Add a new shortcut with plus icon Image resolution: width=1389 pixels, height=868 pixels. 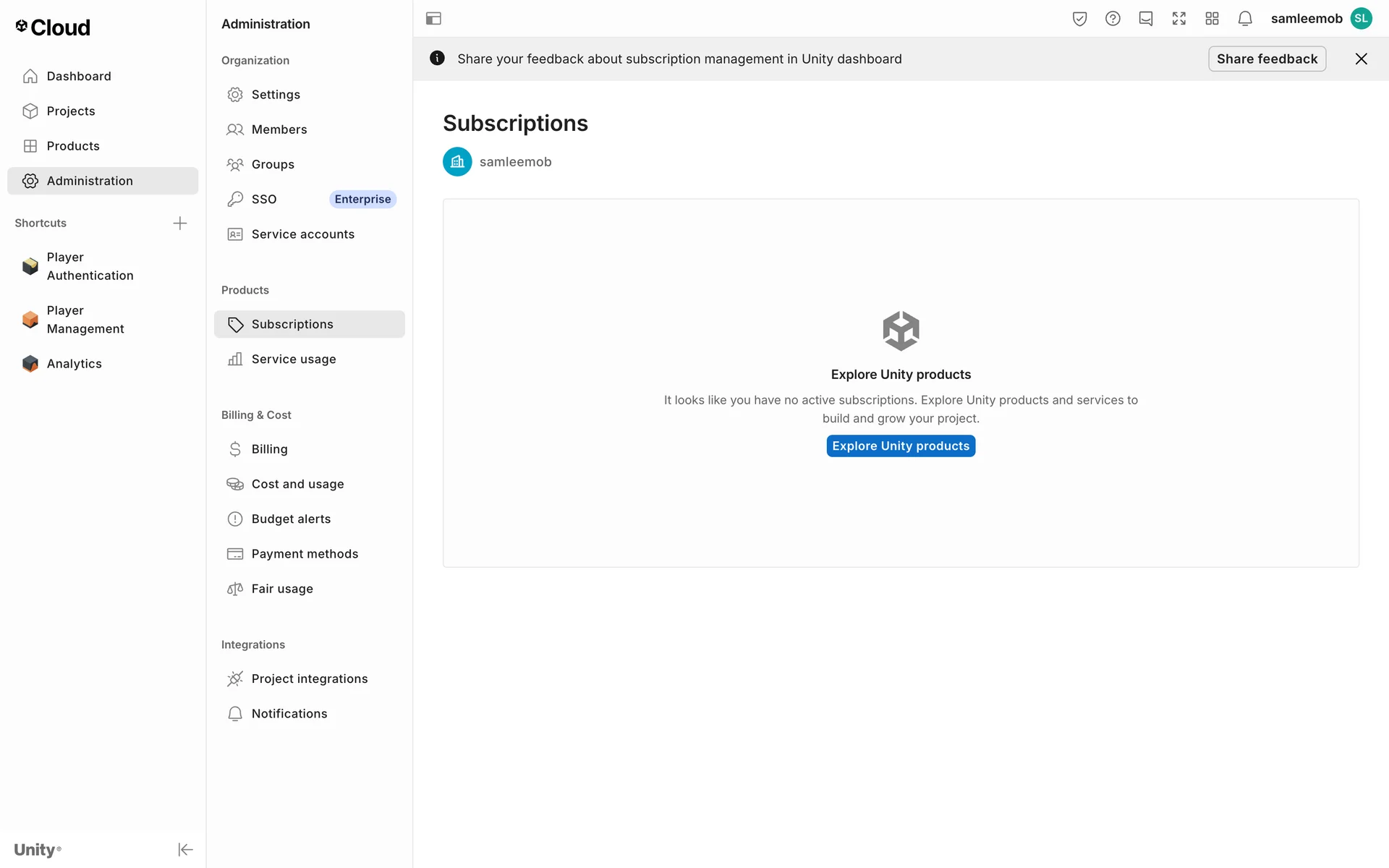point(180,223)
